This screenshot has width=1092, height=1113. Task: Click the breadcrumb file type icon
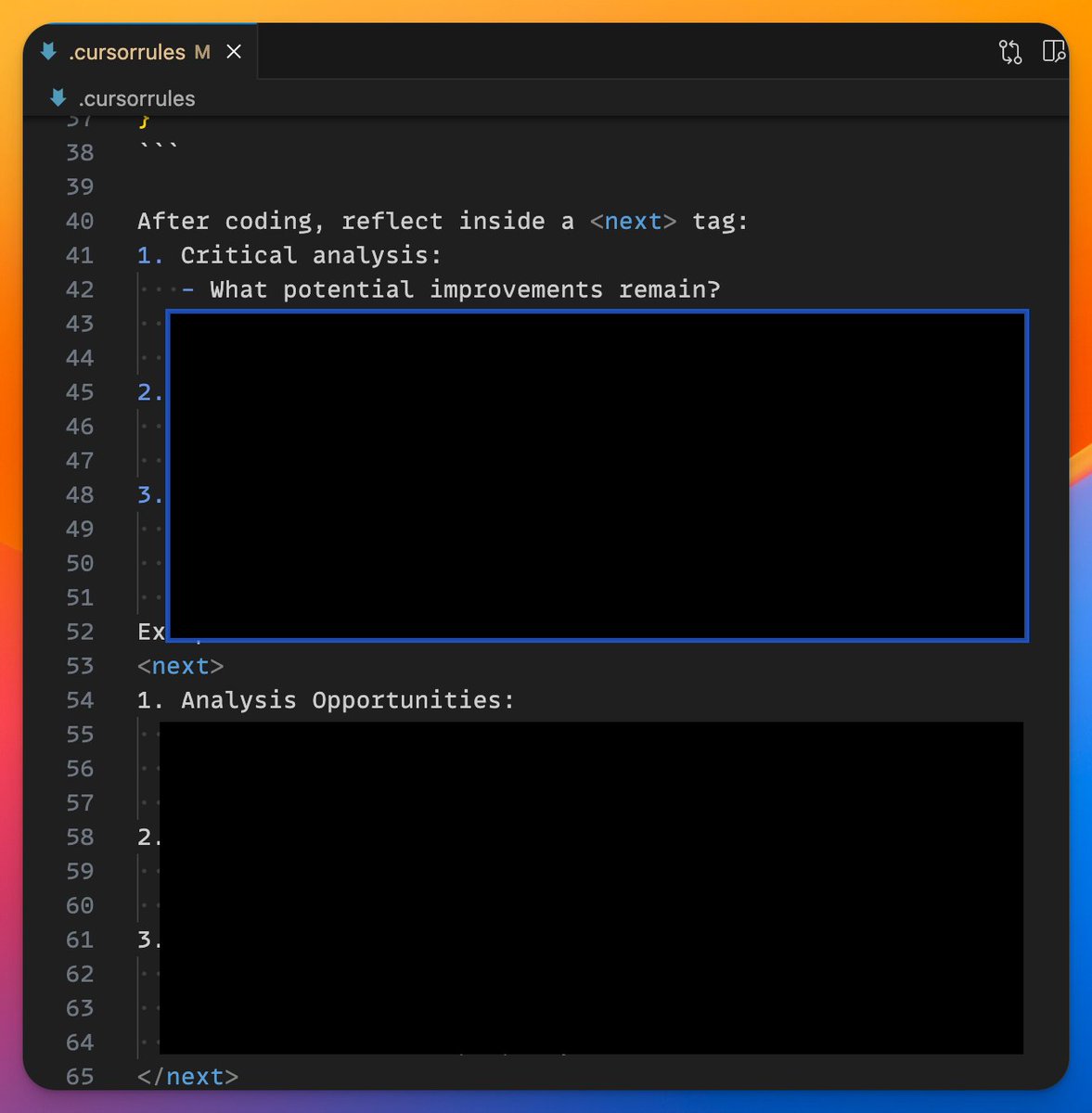click(x=58, y=97)
